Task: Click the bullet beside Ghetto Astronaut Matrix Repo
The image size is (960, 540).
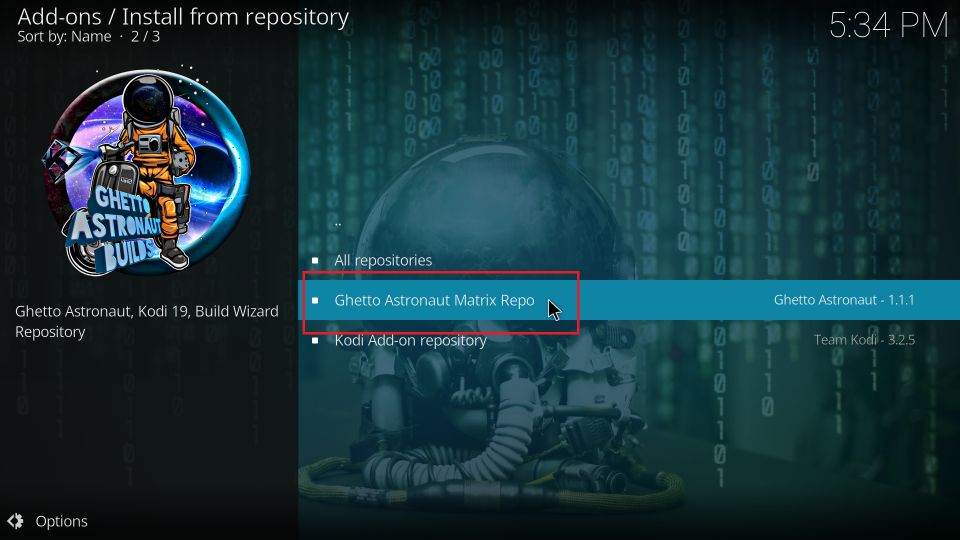Action: point(315,300)
